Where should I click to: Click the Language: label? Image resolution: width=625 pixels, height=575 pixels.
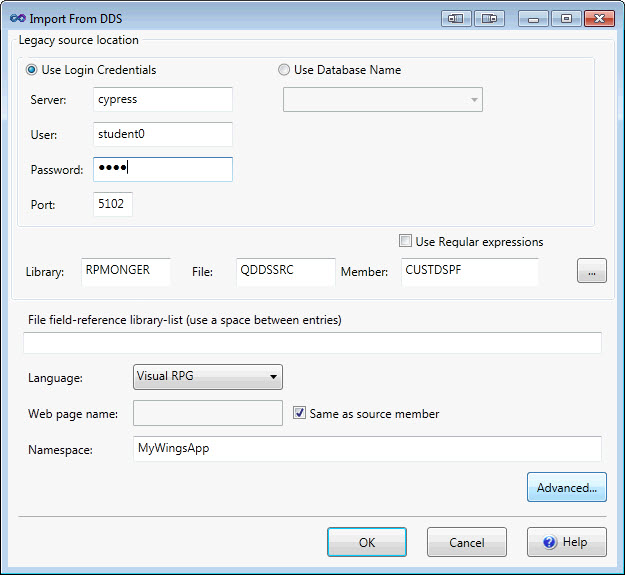[55, 378]
